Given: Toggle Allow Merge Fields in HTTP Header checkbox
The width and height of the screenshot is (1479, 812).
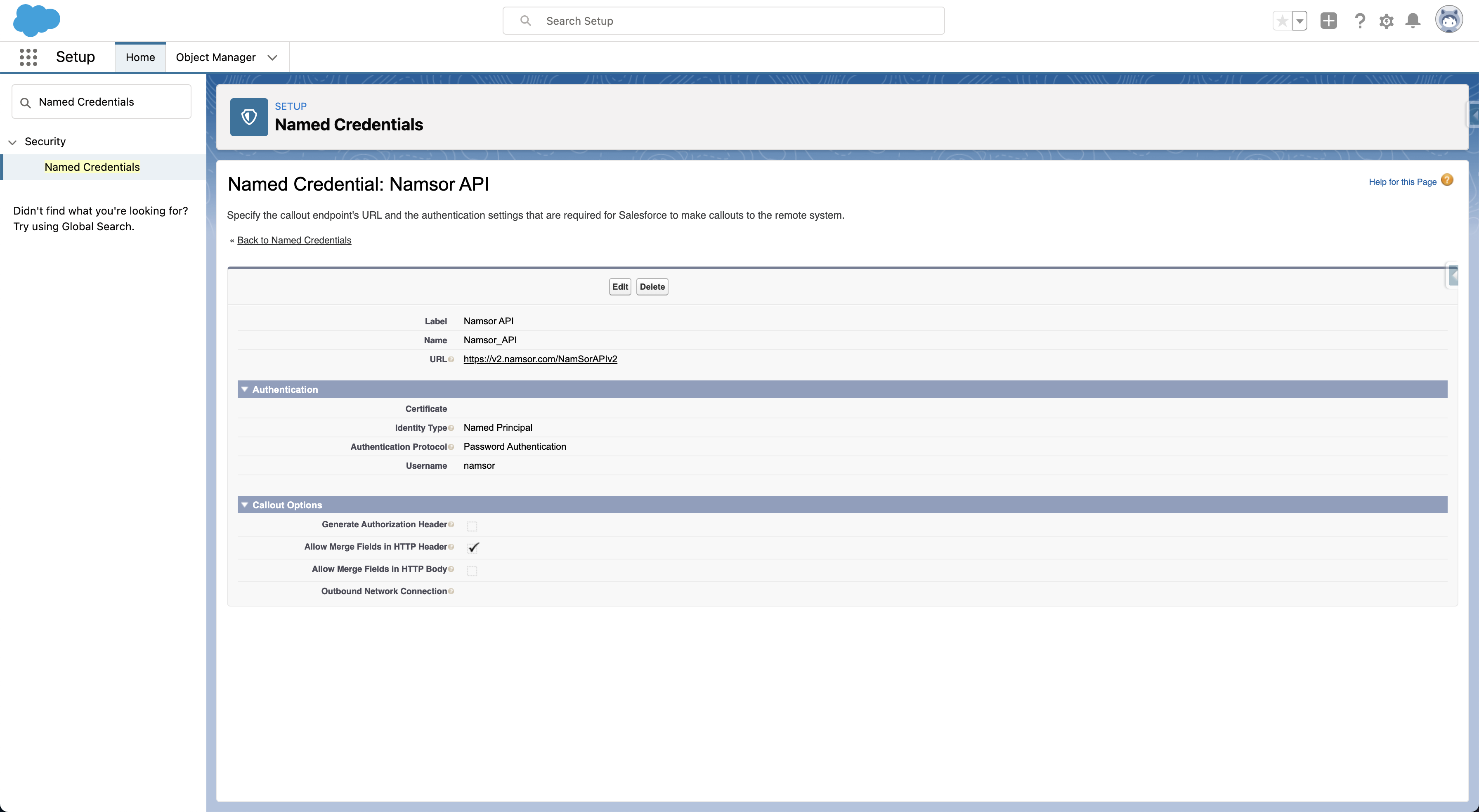Looking at the screenshot, I should (473, 548).
